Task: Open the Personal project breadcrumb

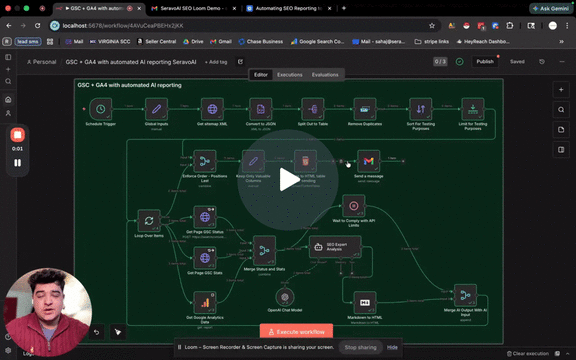Action: [42, 62]
